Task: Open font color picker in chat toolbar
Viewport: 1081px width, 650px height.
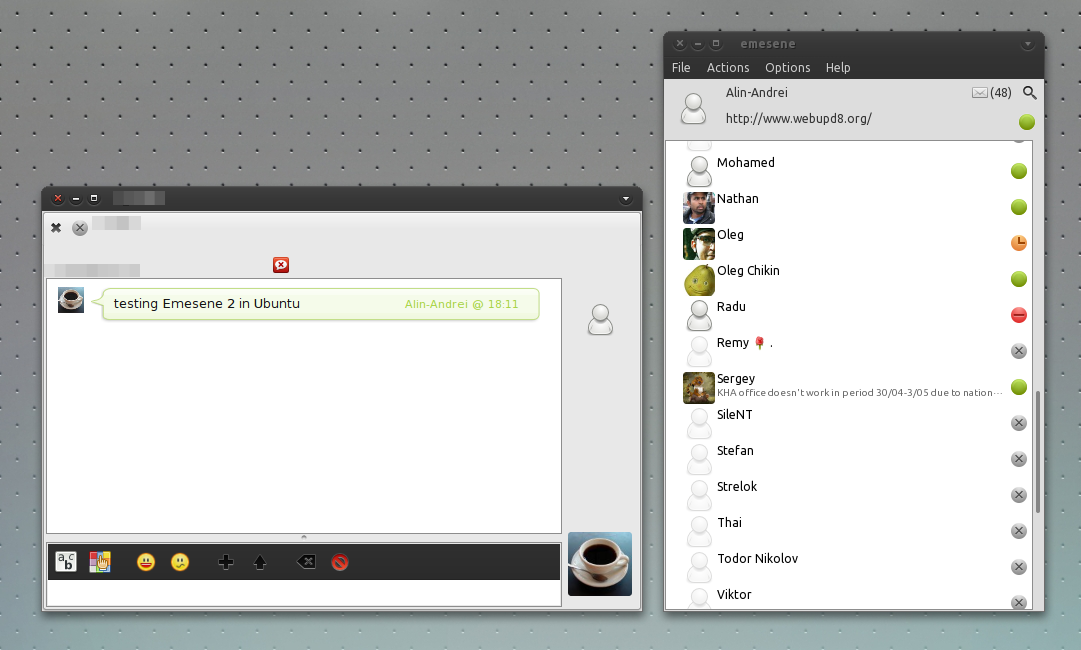Action: [x=100, y=562]
